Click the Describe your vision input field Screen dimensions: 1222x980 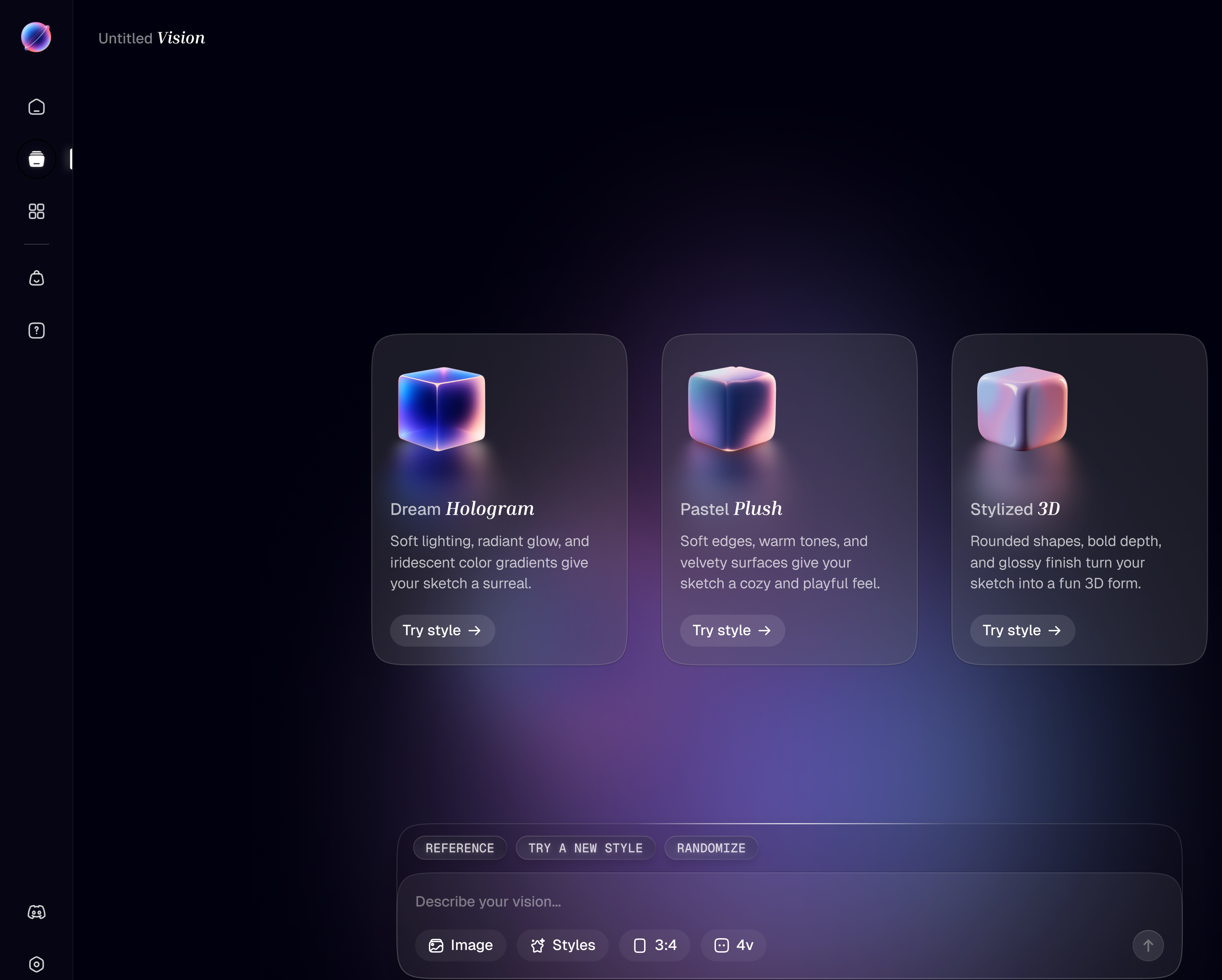(x=737, y=901)
